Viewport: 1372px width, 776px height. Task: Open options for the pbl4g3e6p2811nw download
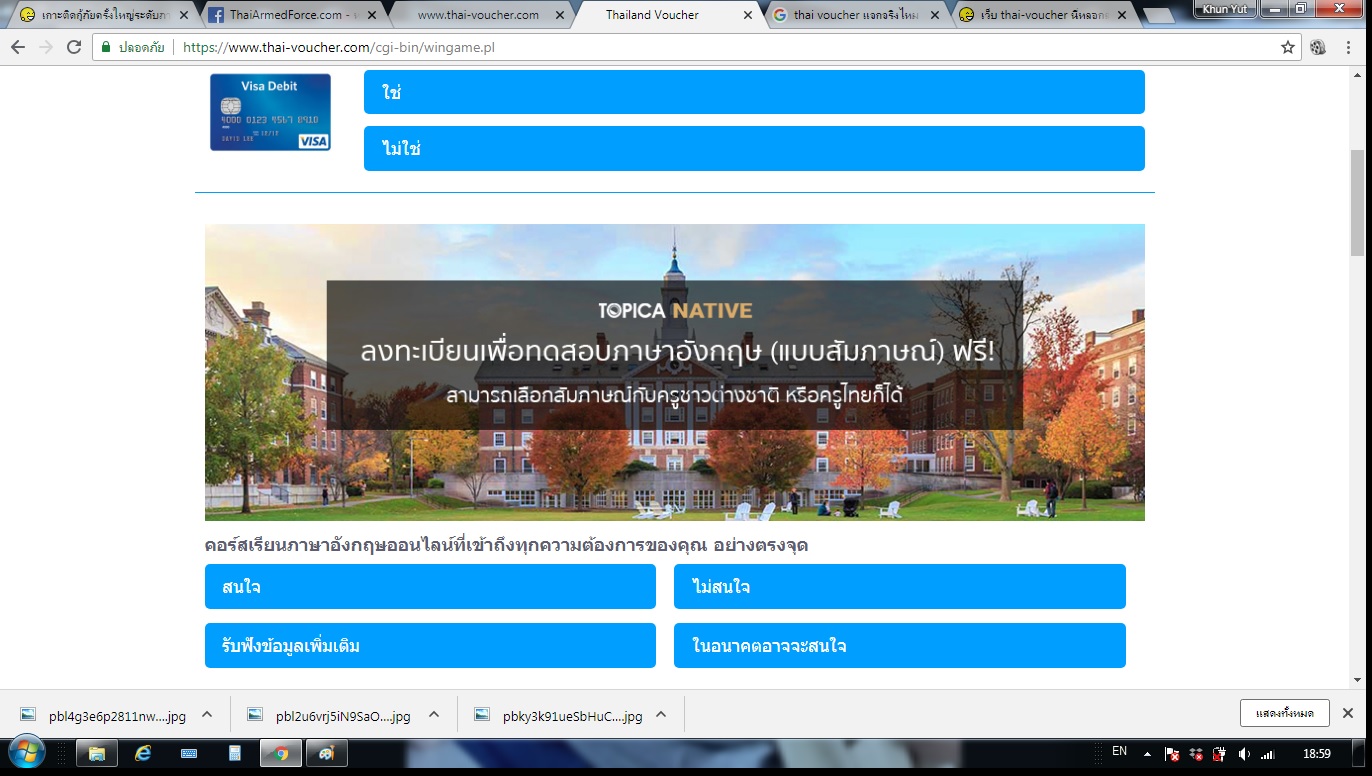click(207, 714)
